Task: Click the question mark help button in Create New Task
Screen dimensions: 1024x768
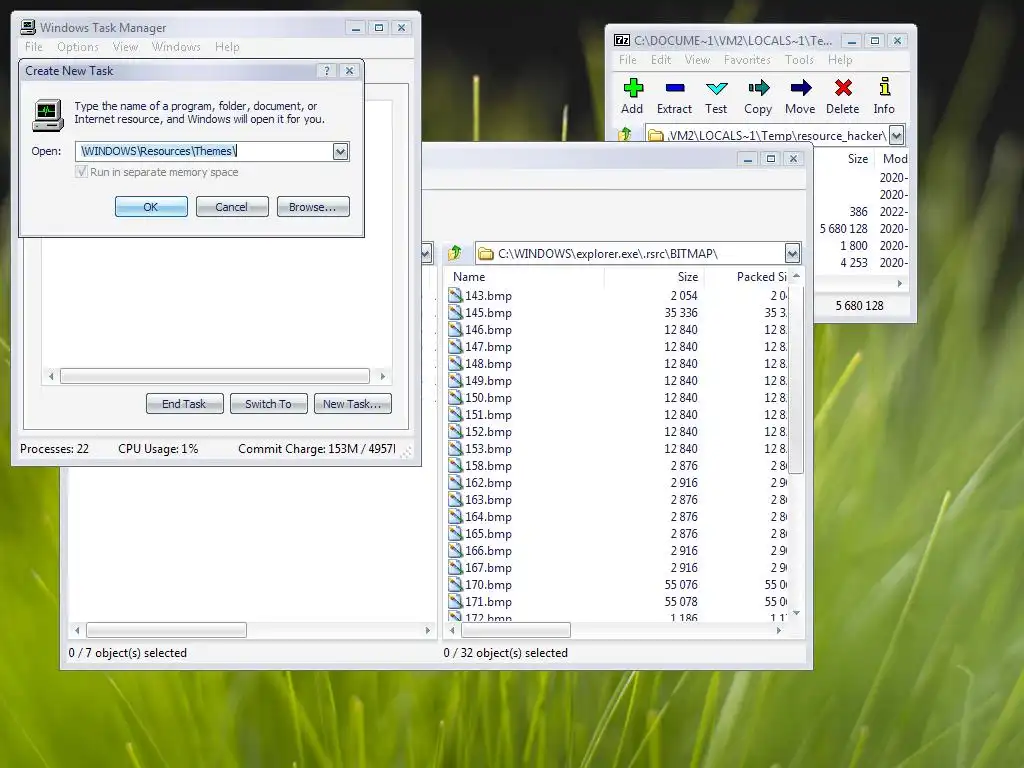Action: [327, 71]
